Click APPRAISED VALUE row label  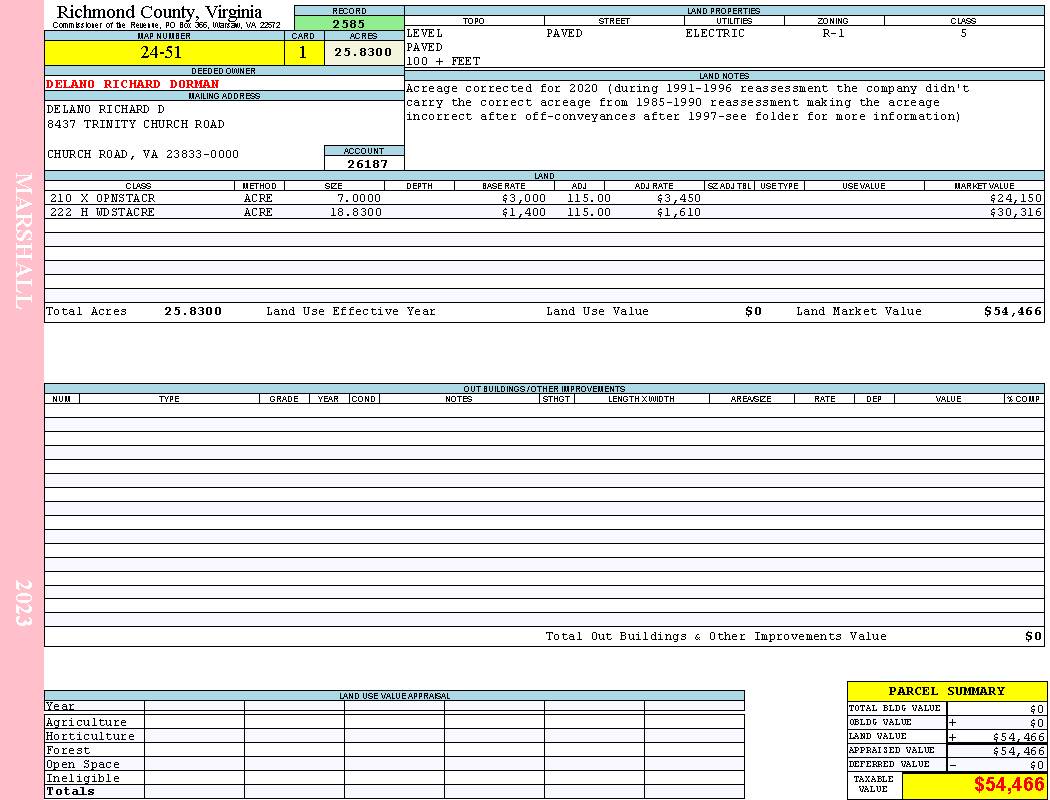[x=891, y=750]
